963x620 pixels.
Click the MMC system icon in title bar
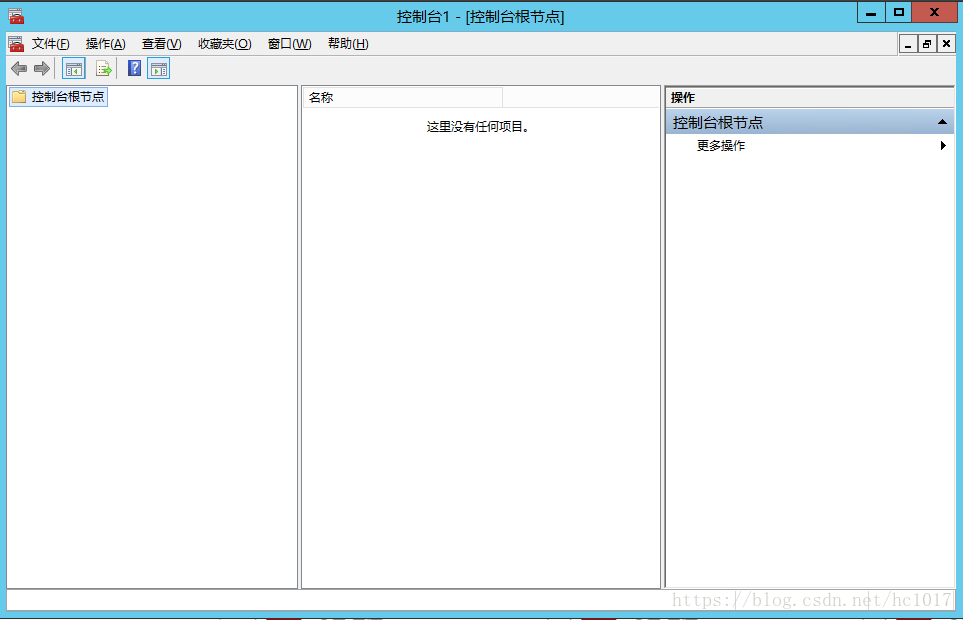[16, 15]
